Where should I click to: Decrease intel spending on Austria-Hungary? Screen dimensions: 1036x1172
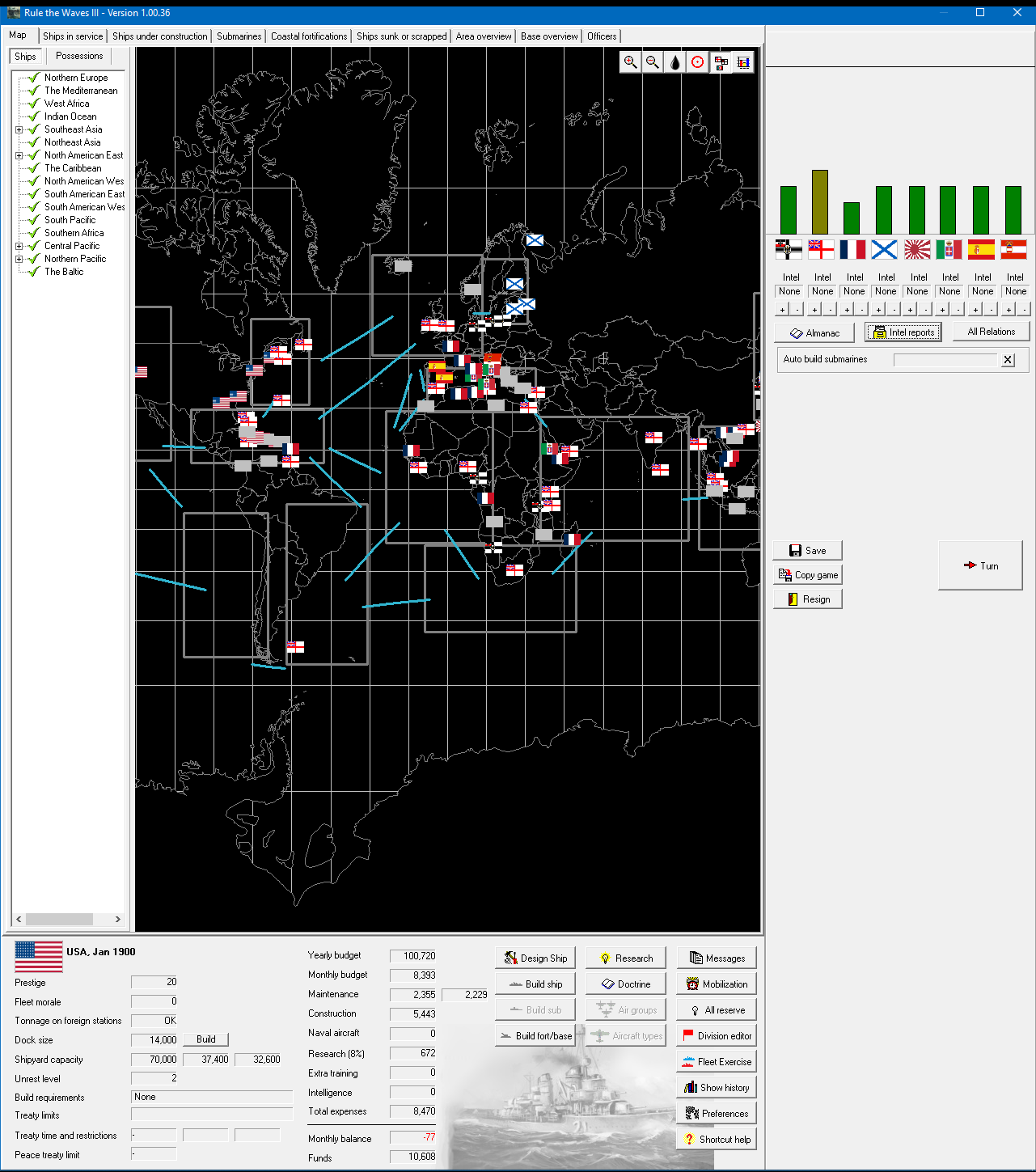point(1024,310)
